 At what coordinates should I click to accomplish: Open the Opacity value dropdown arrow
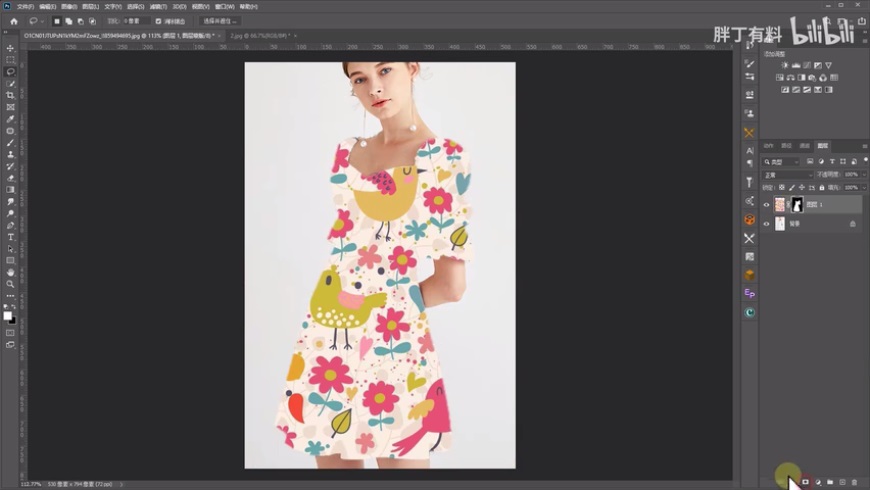pyautogui.click(x=864, y=175)
